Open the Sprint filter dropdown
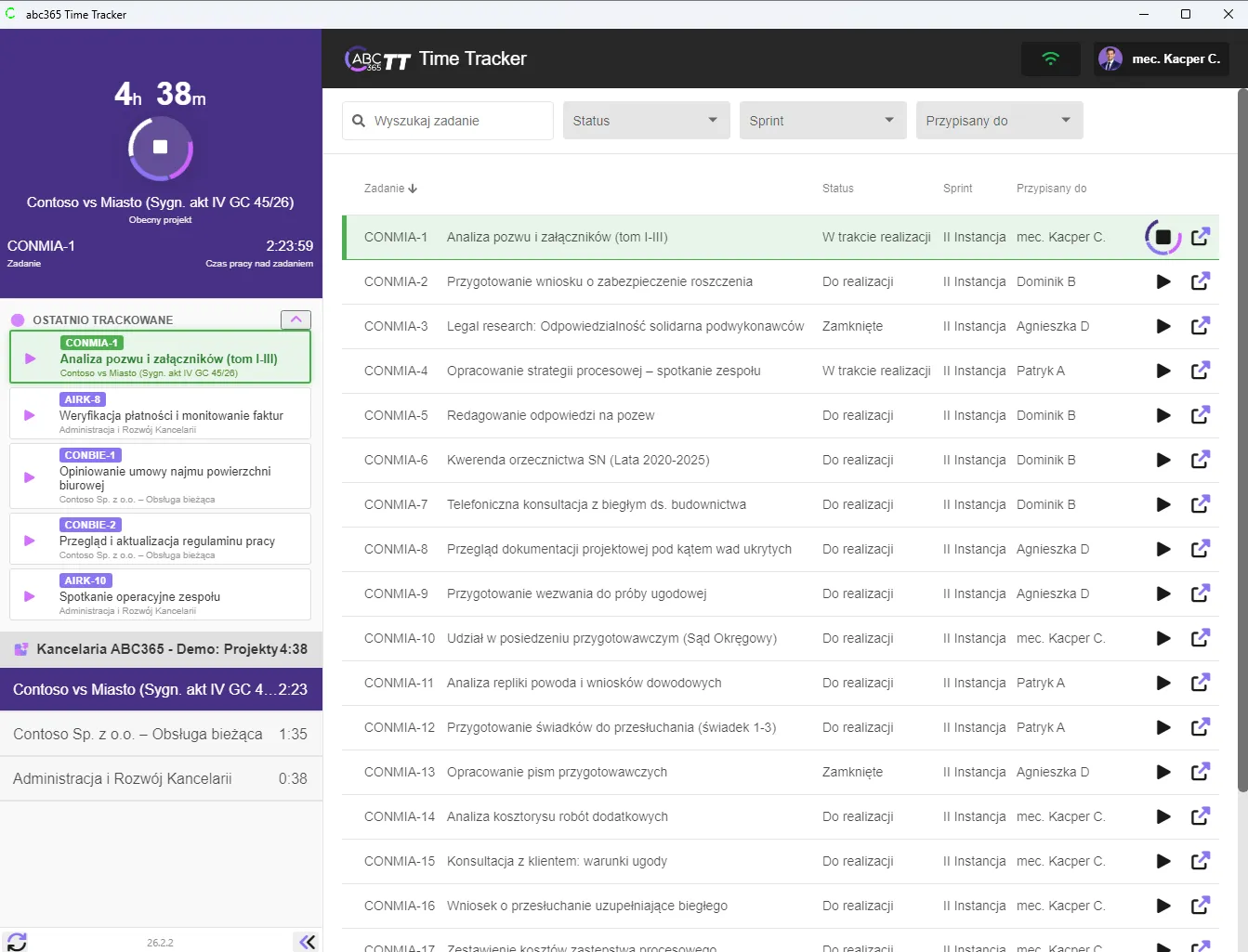This screenshot has height=952, width=1248. (x=822, y=121)
